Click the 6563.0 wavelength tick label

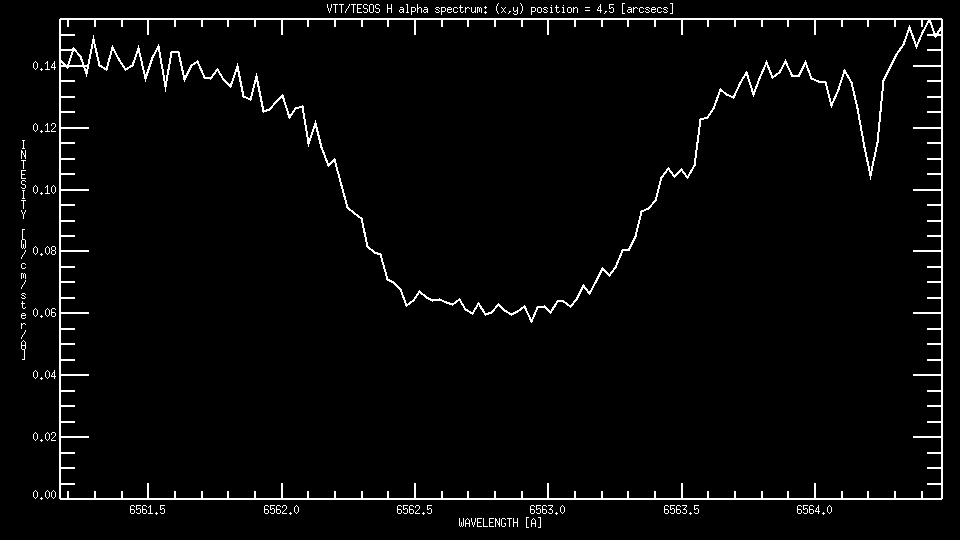click(548, 509)
